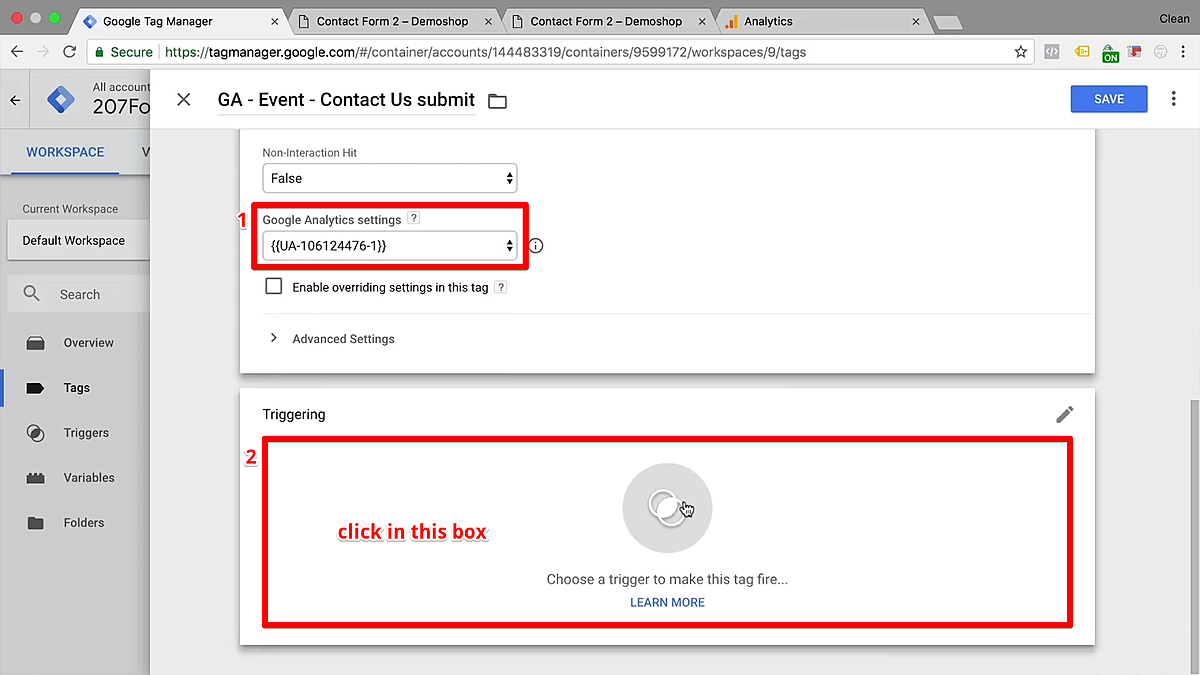The height and width of the screenshot is (675, 1200).
Task: Click the Triggering section heading
Action: click(294, 414)
